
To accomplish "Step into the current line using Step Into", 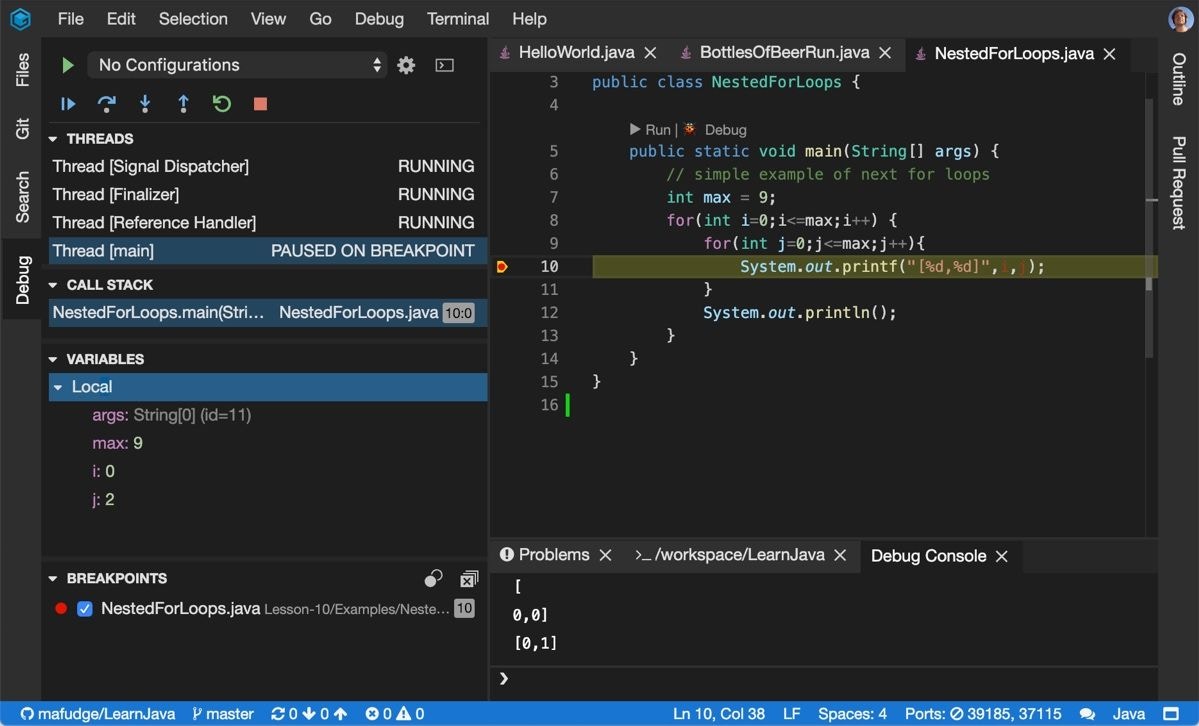I will (x=143, y=103).
